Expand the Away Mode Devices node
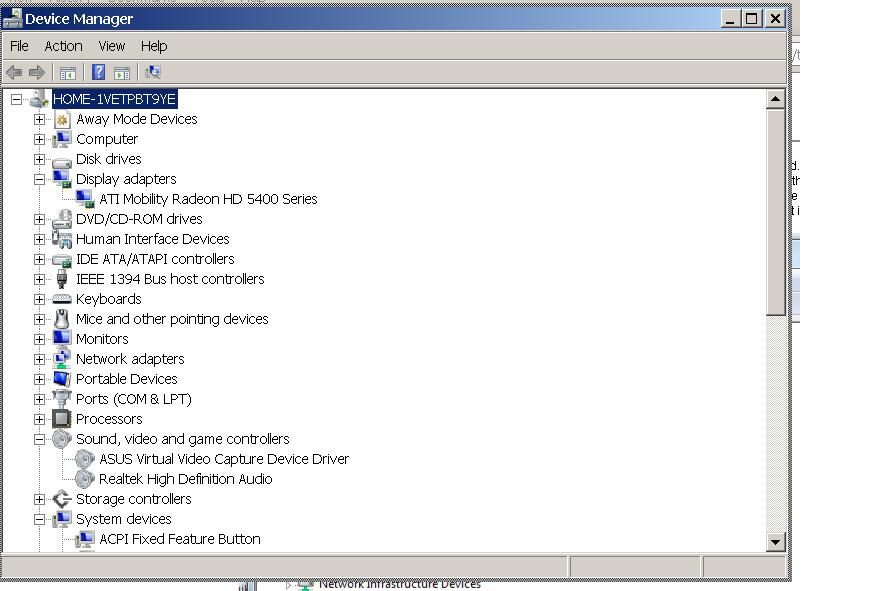This screenshot has height=591, width=892. point(39,119)
